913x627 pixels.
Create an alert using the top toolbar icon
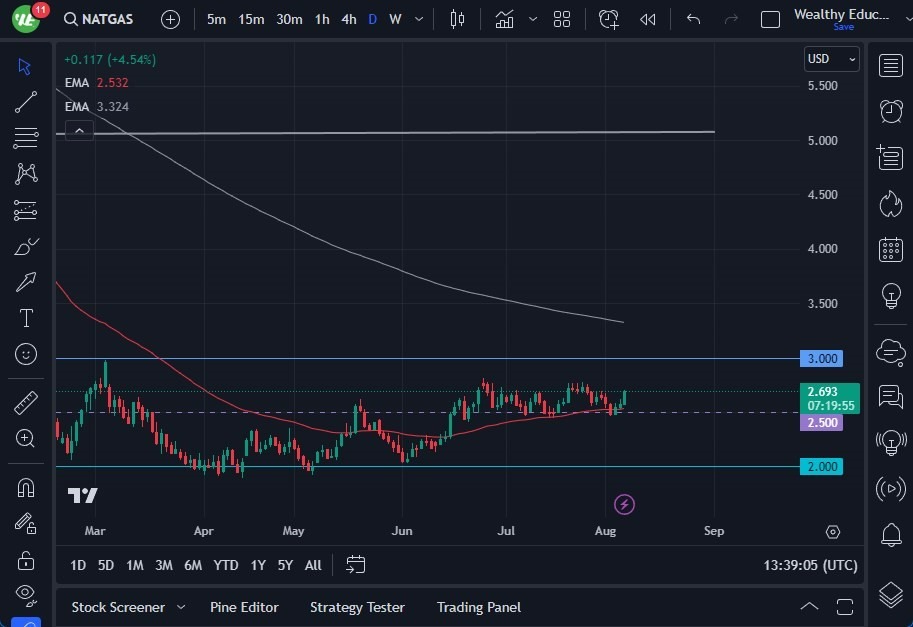[609, 19]
